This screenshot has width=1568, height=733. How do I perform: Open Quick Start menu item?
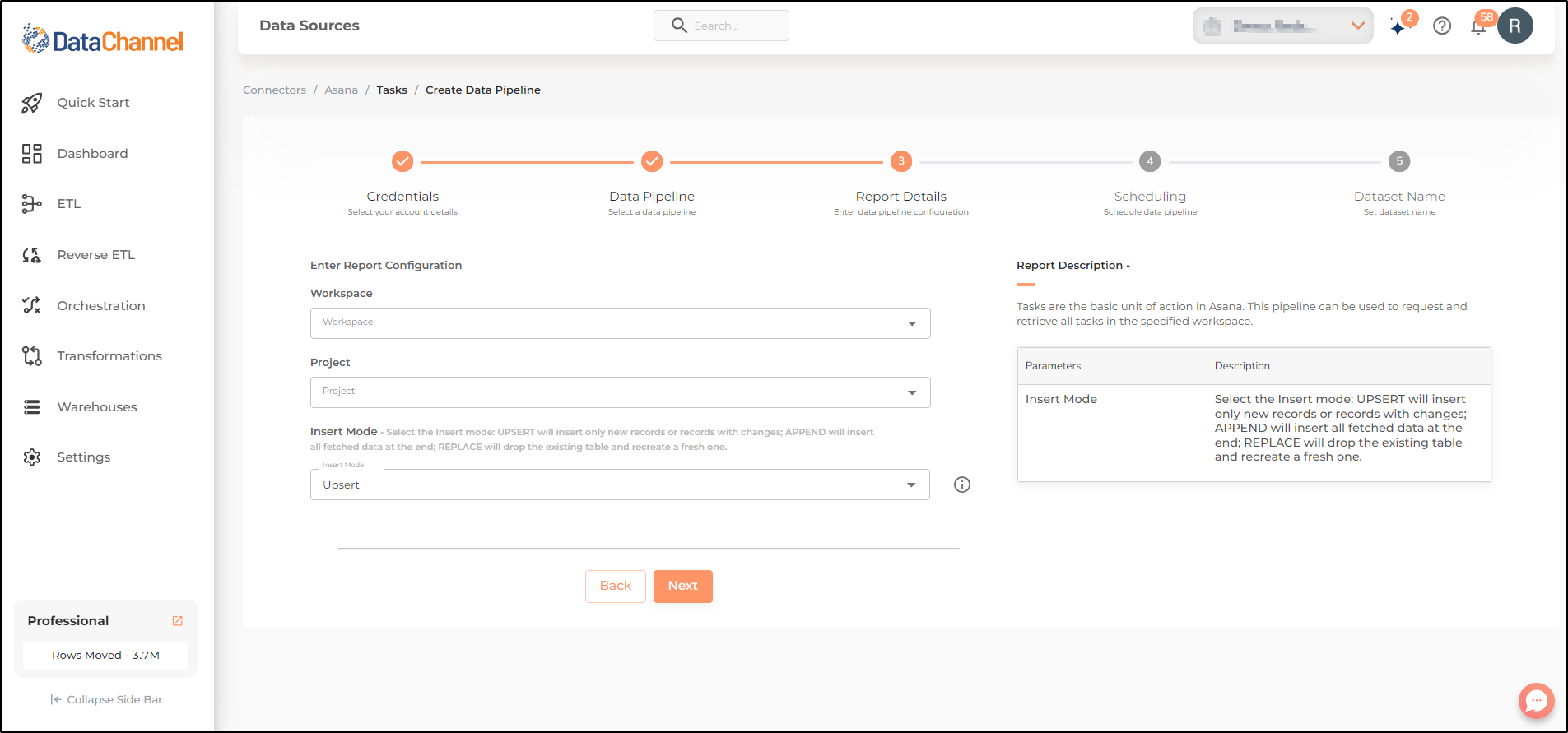(94, 103)
